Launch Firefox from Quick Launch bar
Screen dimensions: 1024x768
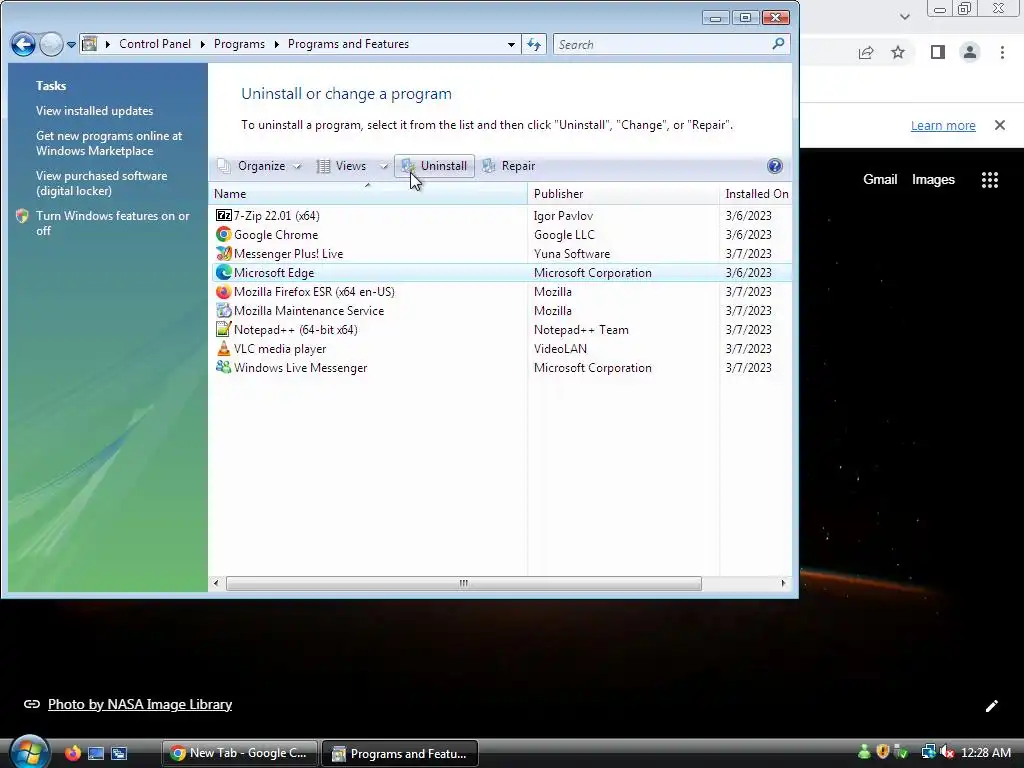[72, 753]
